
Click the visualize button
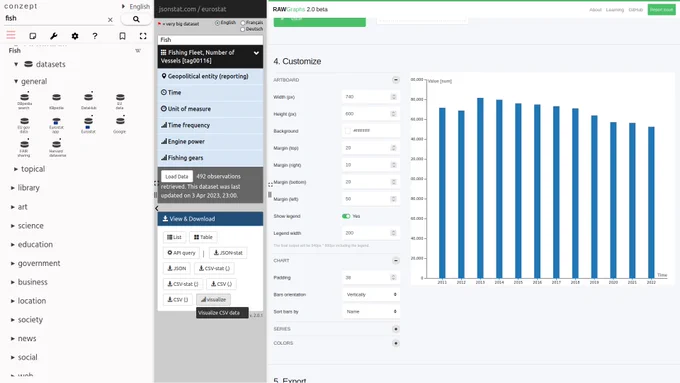click(213, 300)
